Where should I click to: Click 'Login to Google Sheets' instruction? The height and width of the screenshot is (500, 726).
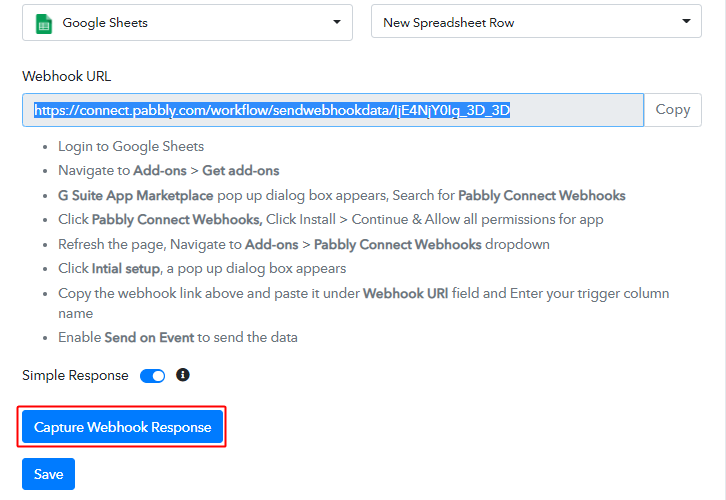pos(131,146)
